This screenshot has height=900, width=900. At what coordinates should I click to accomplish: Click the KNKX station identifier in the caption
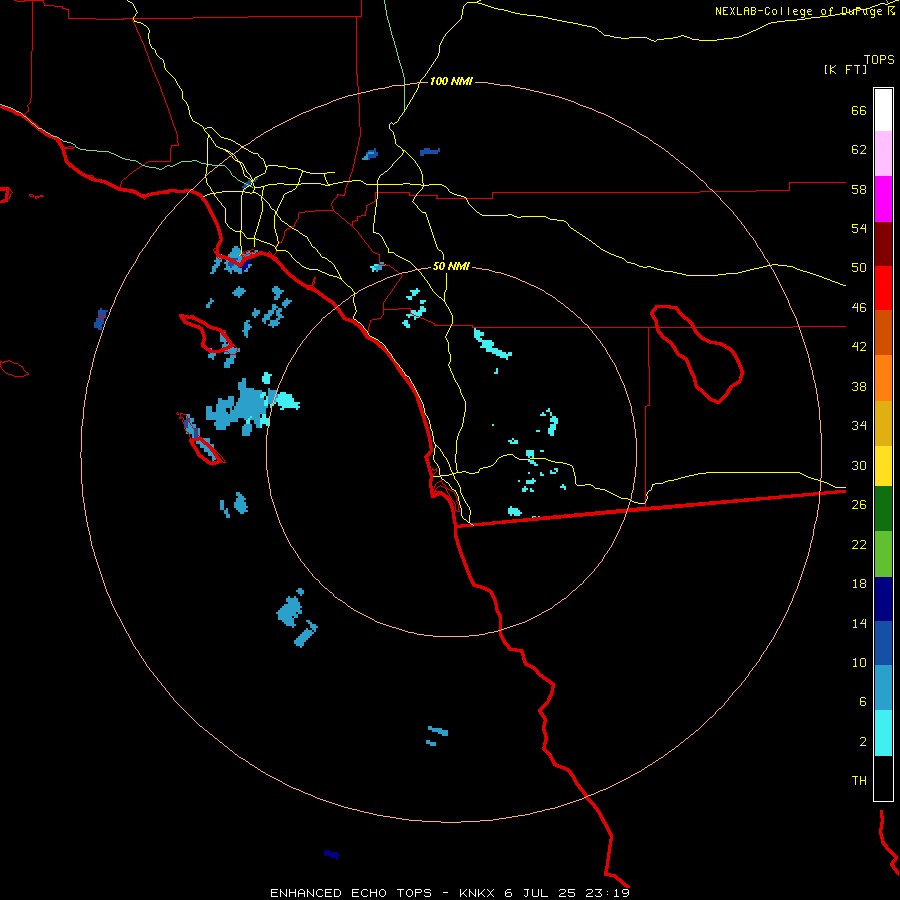pos(478,893)
